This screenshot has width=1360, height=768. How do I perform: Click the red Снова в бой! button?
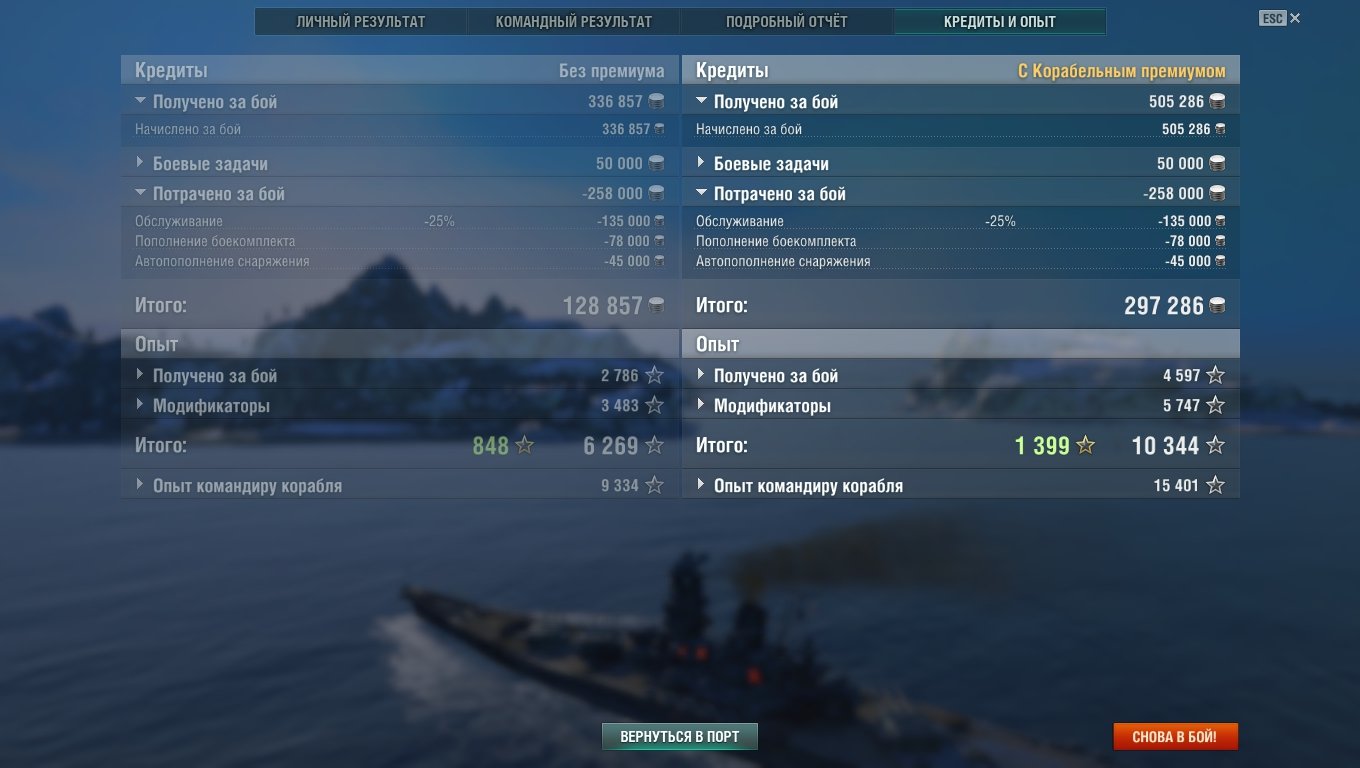1175,737
